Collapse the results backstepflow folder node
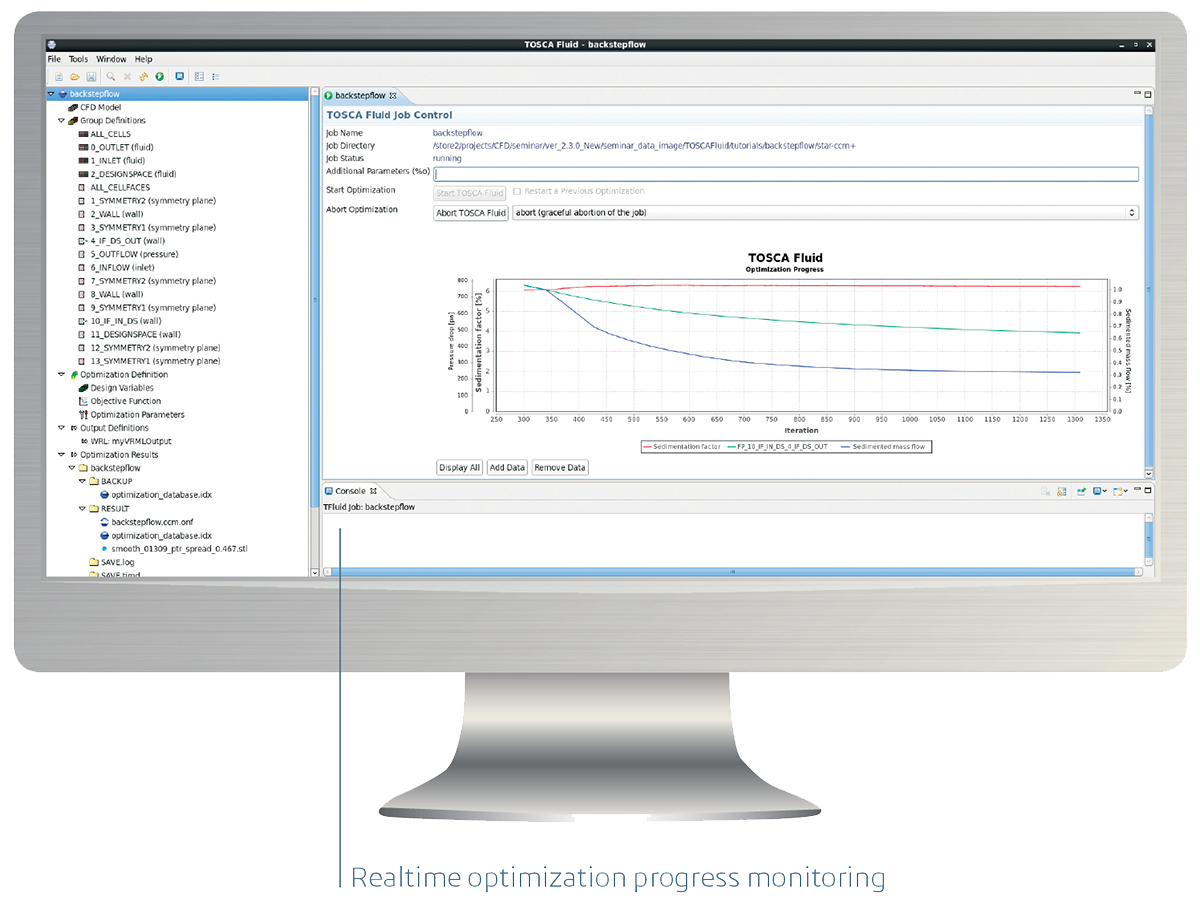Screen dimensions: 1200x900 71,467
